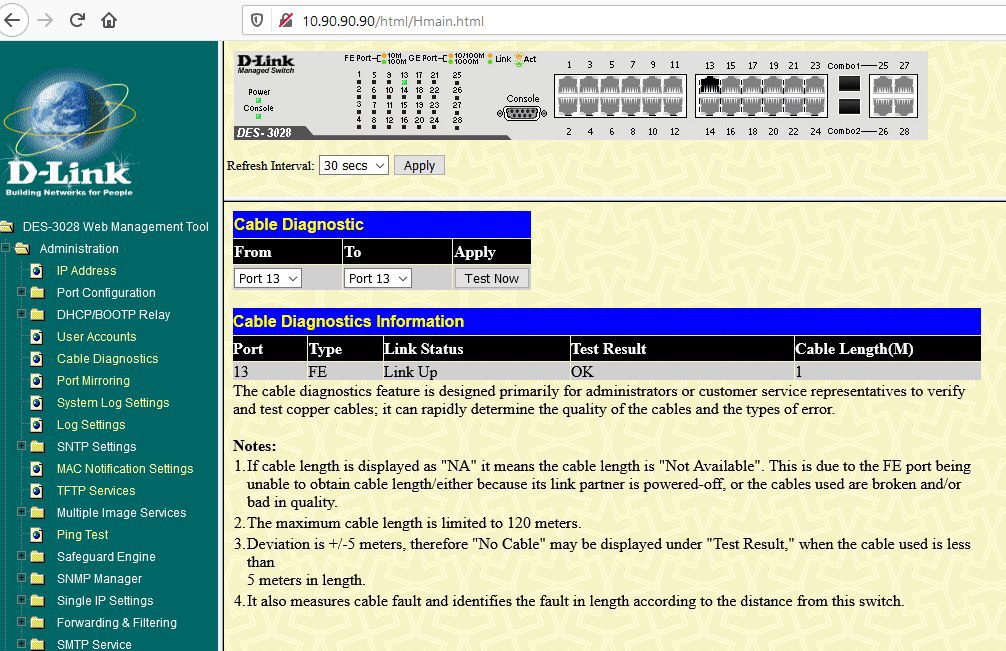Click the TFTP Services page icon
This screenshot has width=1006, height=651.
(37, 491)
